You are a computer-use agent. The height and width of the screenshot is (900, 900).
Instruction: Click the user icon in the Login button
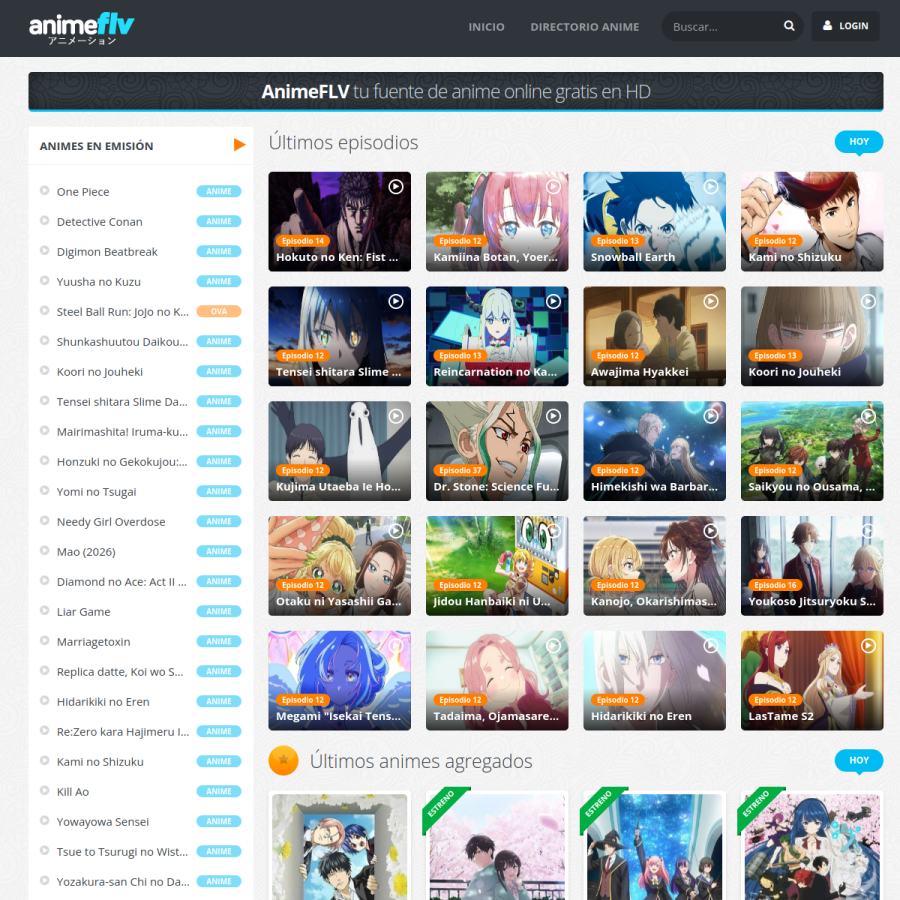pyautogui.click(x=827, y=26)
